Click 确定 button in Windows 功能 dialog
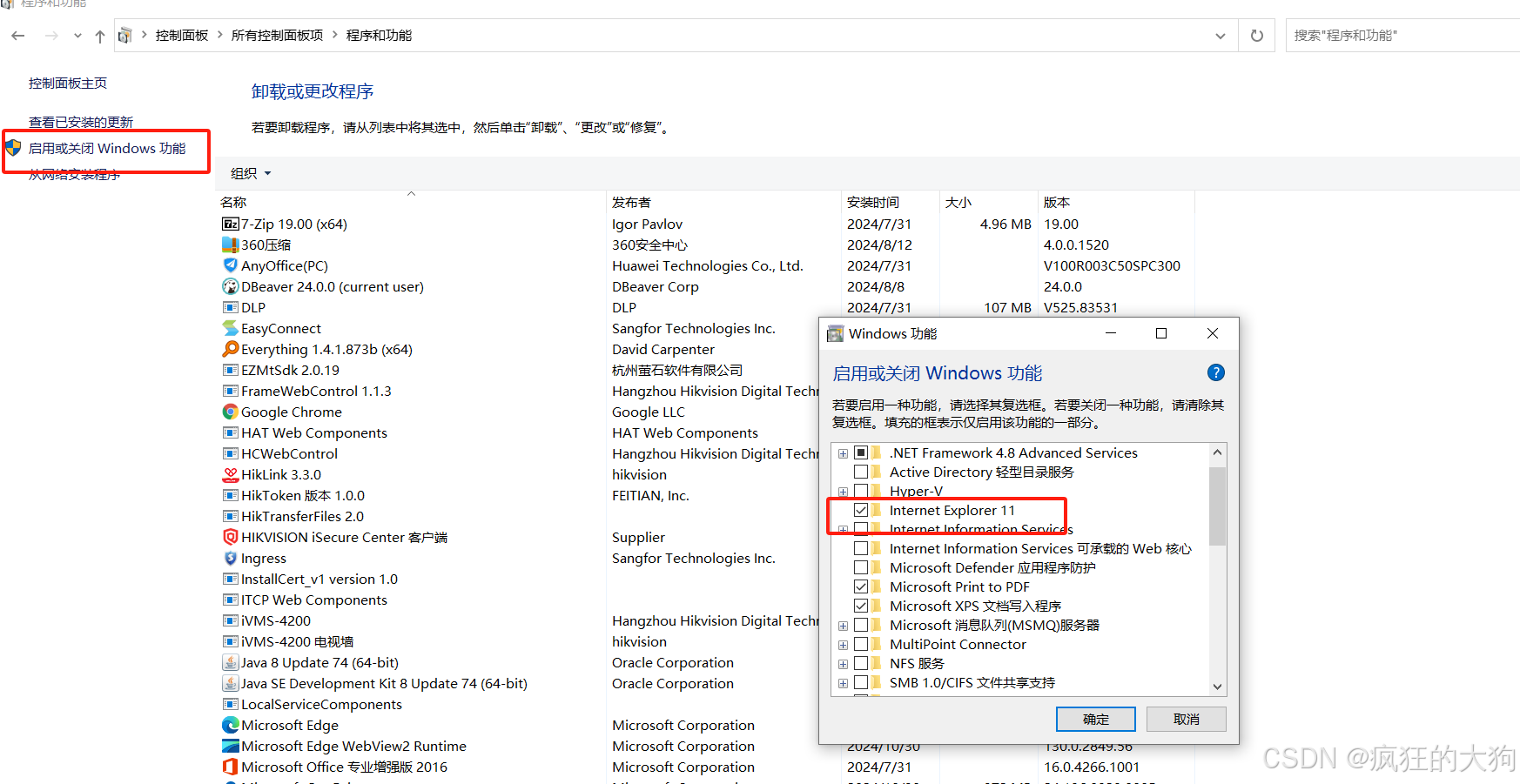This screenshot has width=1520, height=784. point(1096,719)
